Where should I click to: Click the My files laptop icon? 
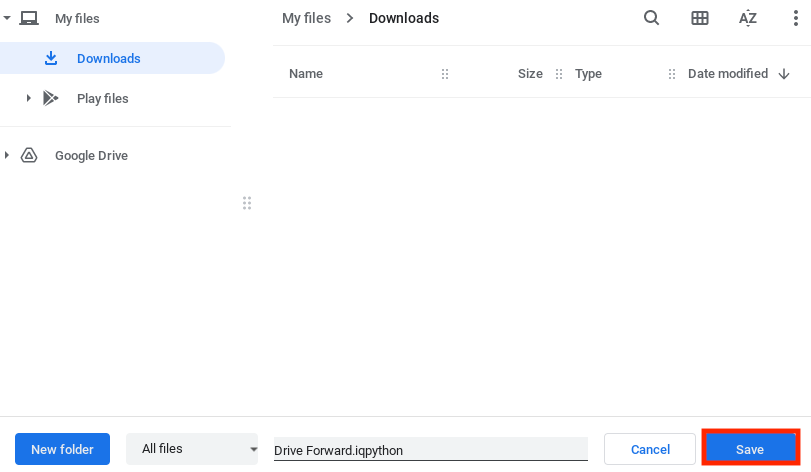[x=29, y=18]
